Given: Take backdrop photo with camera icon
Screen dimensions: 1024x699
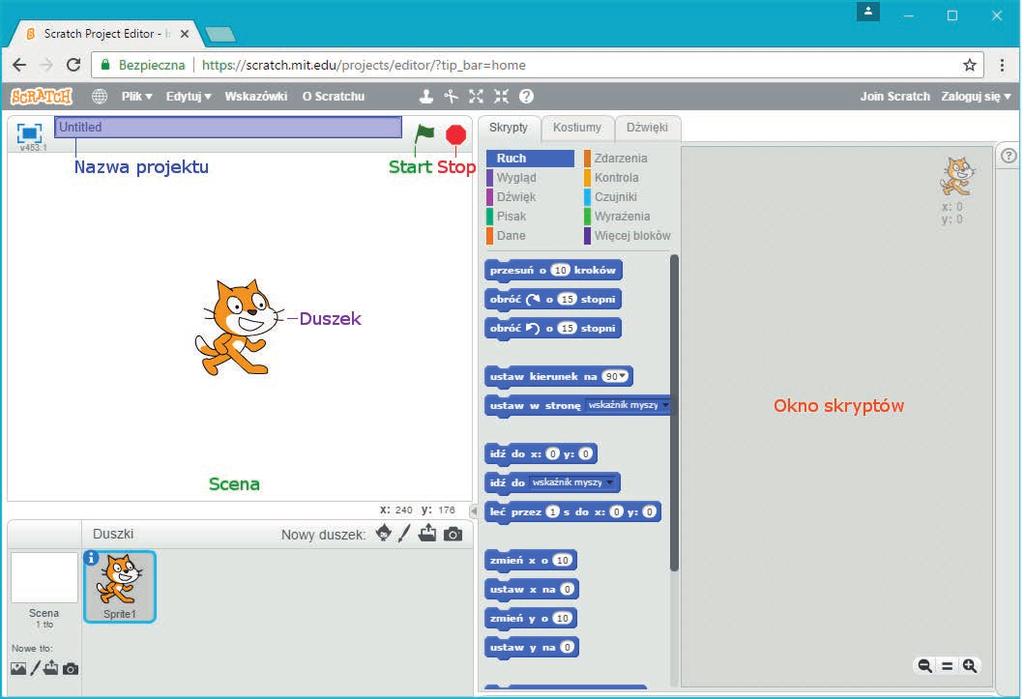Looking at the screenshot, I should tap(71, 669).
